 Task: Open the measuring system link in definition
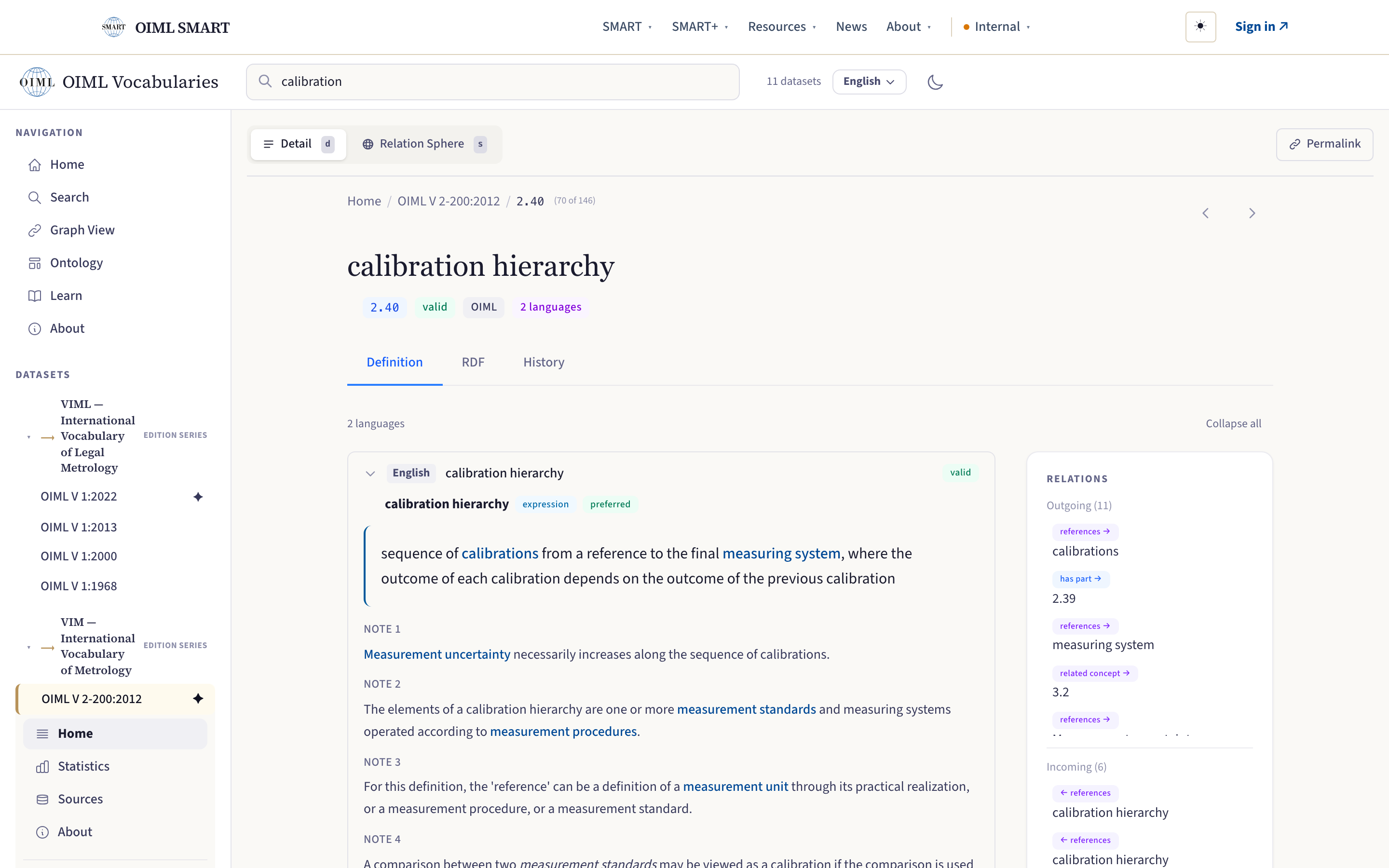pyautogui.click(x=781, y=554)
